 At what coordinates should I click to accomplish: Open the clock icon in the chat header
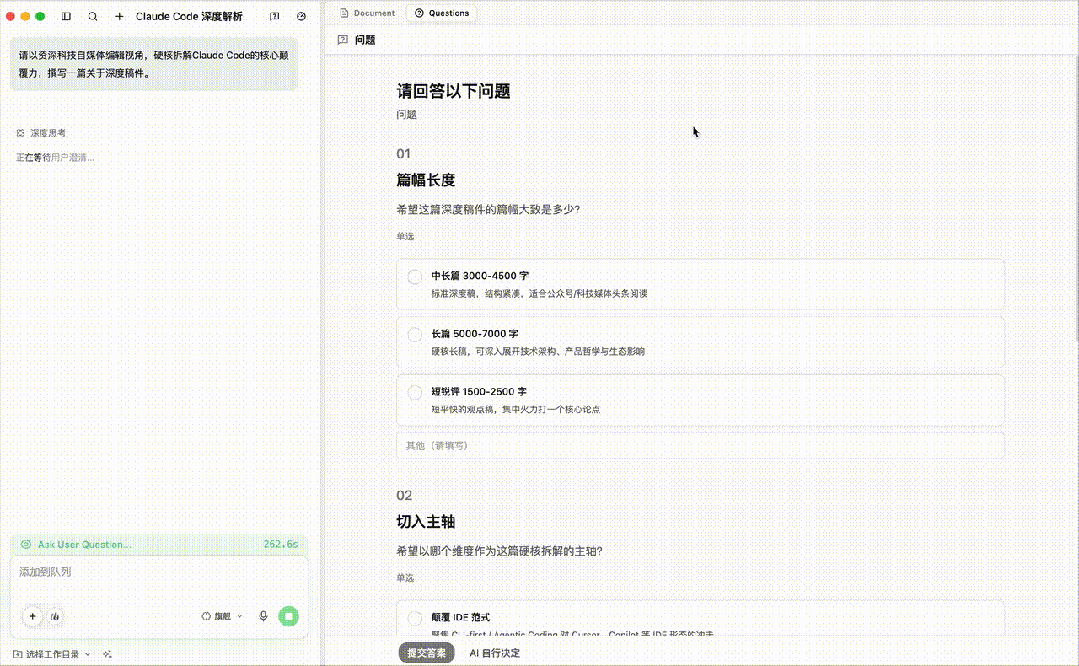(301, 16)
